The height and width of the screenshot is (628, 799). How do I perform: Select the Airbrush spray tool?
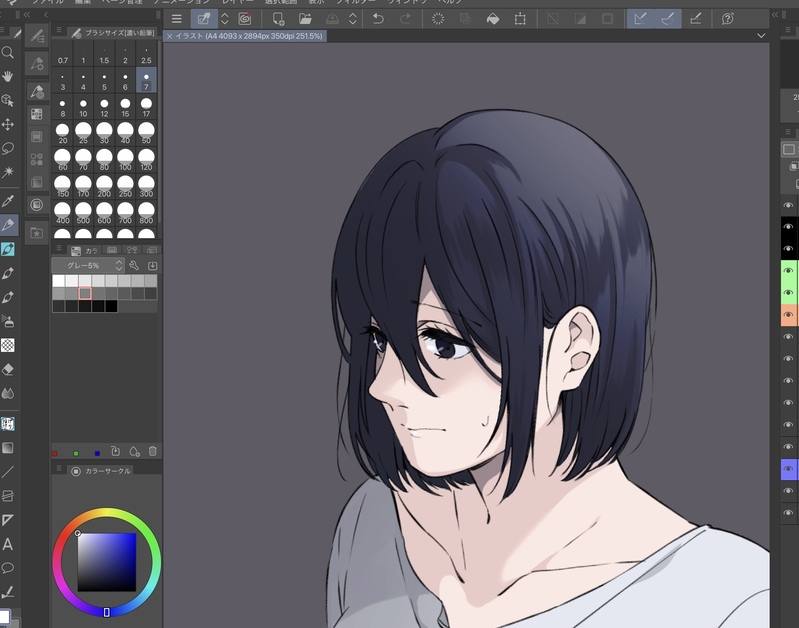tap(8, 321)
